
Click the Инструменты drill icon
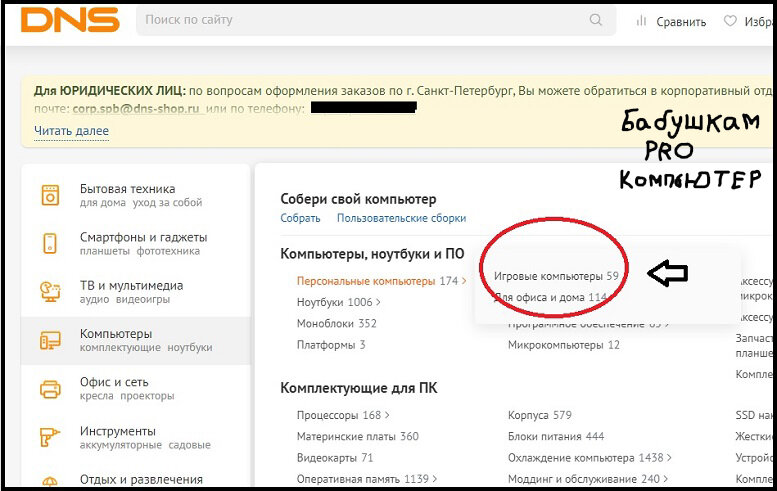click(x=50, y=437)
